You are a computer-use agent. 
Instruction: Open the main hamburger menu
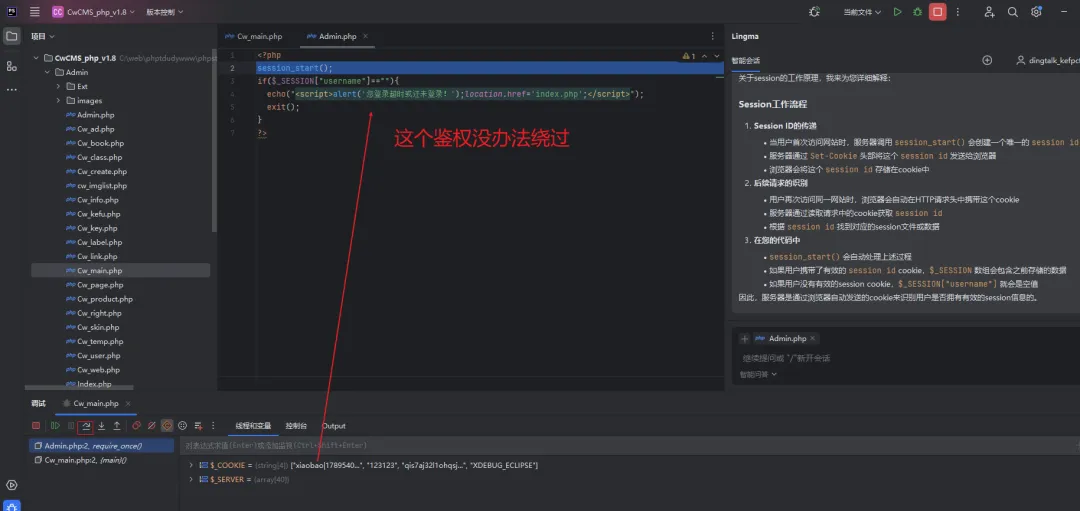click(34, 12)
